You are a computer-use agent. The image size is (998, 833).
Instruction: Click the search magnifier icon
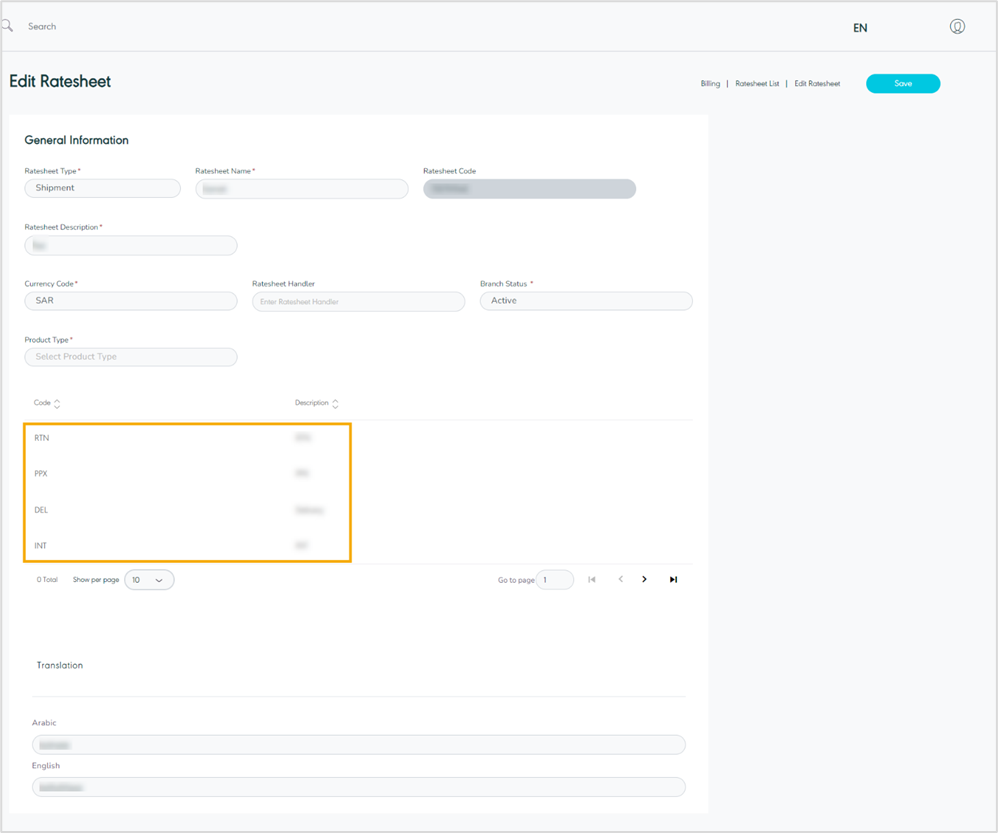point(7,26)
